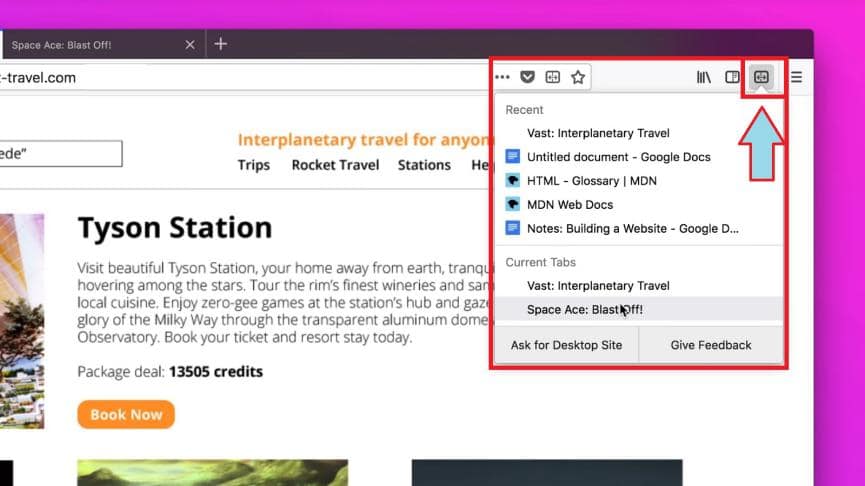865x486 pixels.
Task: Select the Space Ace: Blast Off! tab
Action: pos(103,45)
